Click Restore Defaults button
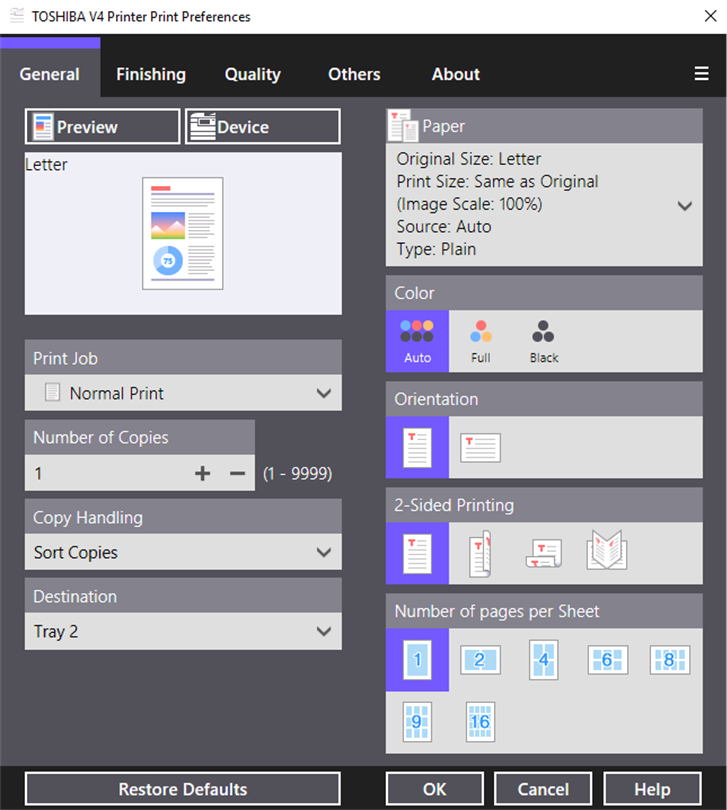 click(x=183, y=789)
